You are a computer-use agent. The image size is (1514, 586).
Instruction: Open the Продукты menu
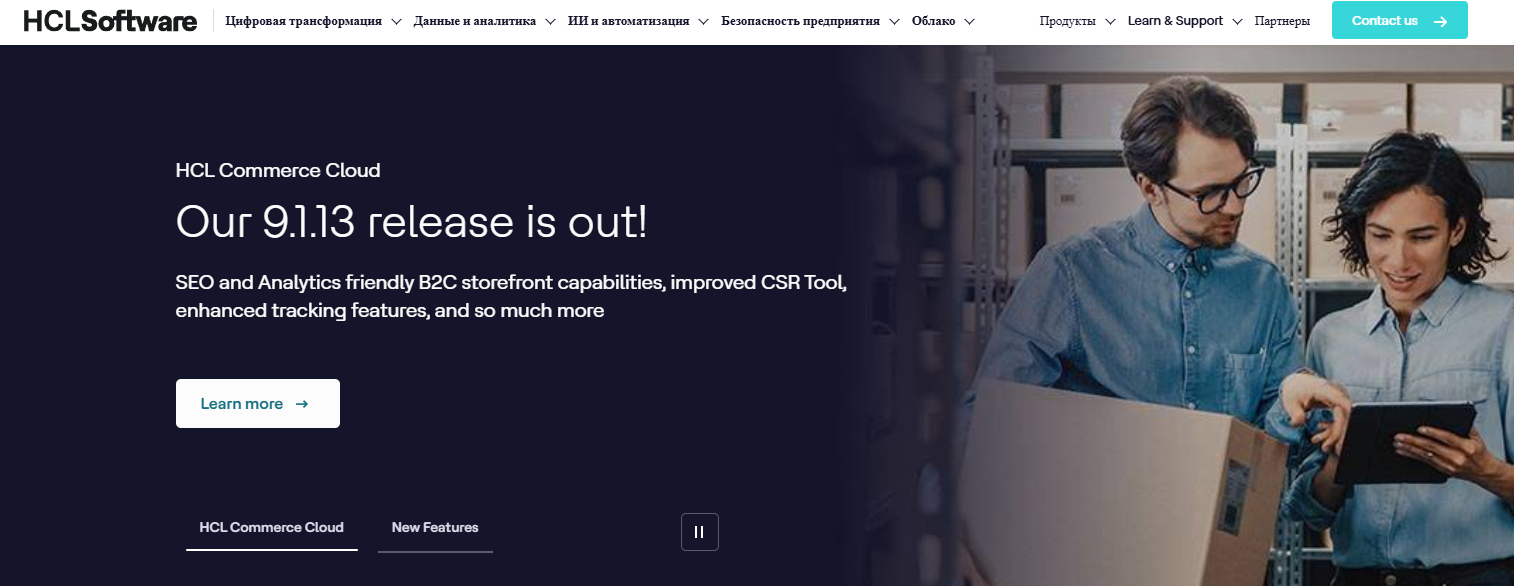click(1067, 21)
